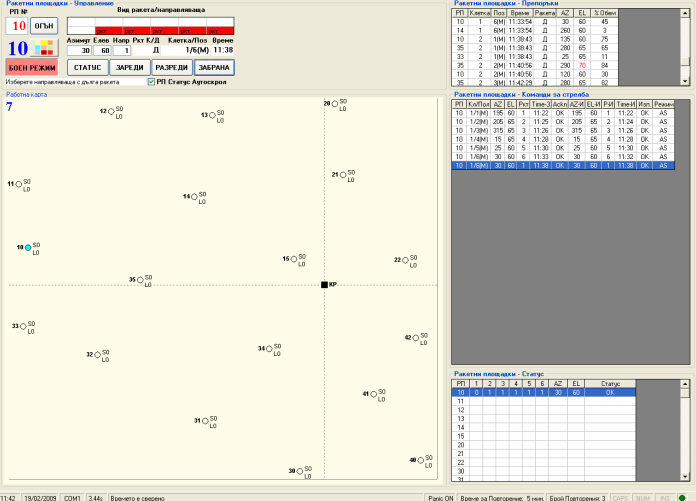Viewport: 696px width, 501px height.
Task: Open the color palette grid icon
Action: tap(43, 48)
